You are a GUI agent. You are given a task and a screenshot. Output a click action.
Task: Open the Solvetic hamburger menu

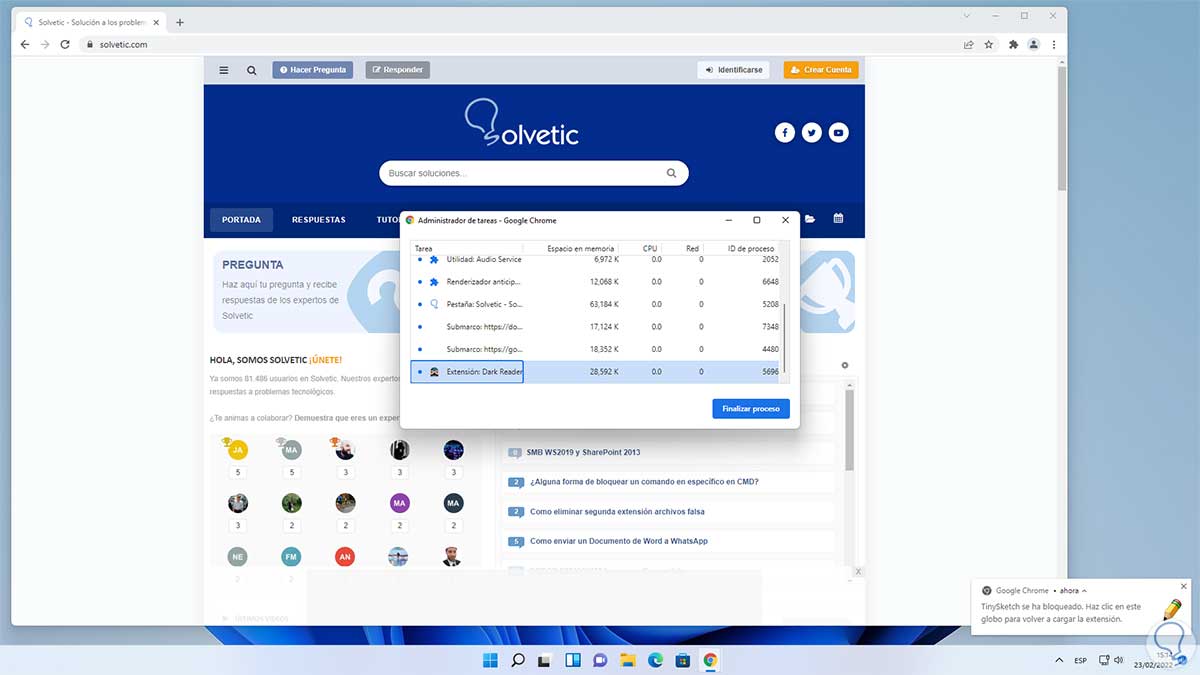click(x=223, y=70)
